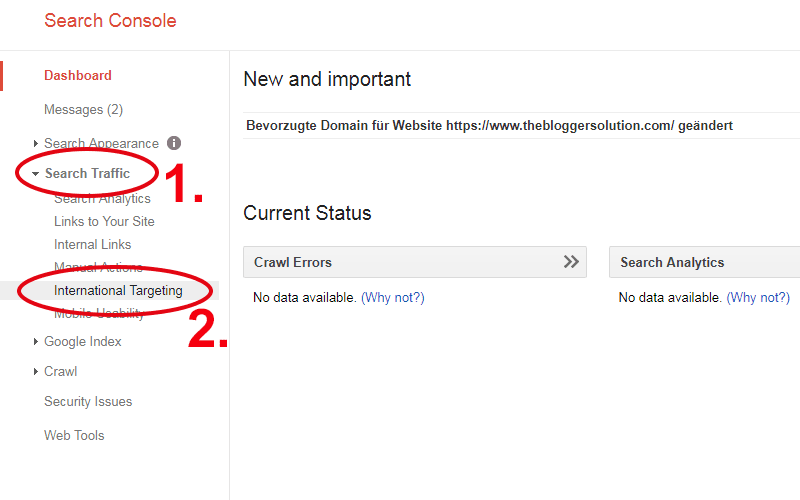800x500 pixels.
Task: Click the Search Console logo title
Action: [x=110, y=21]
